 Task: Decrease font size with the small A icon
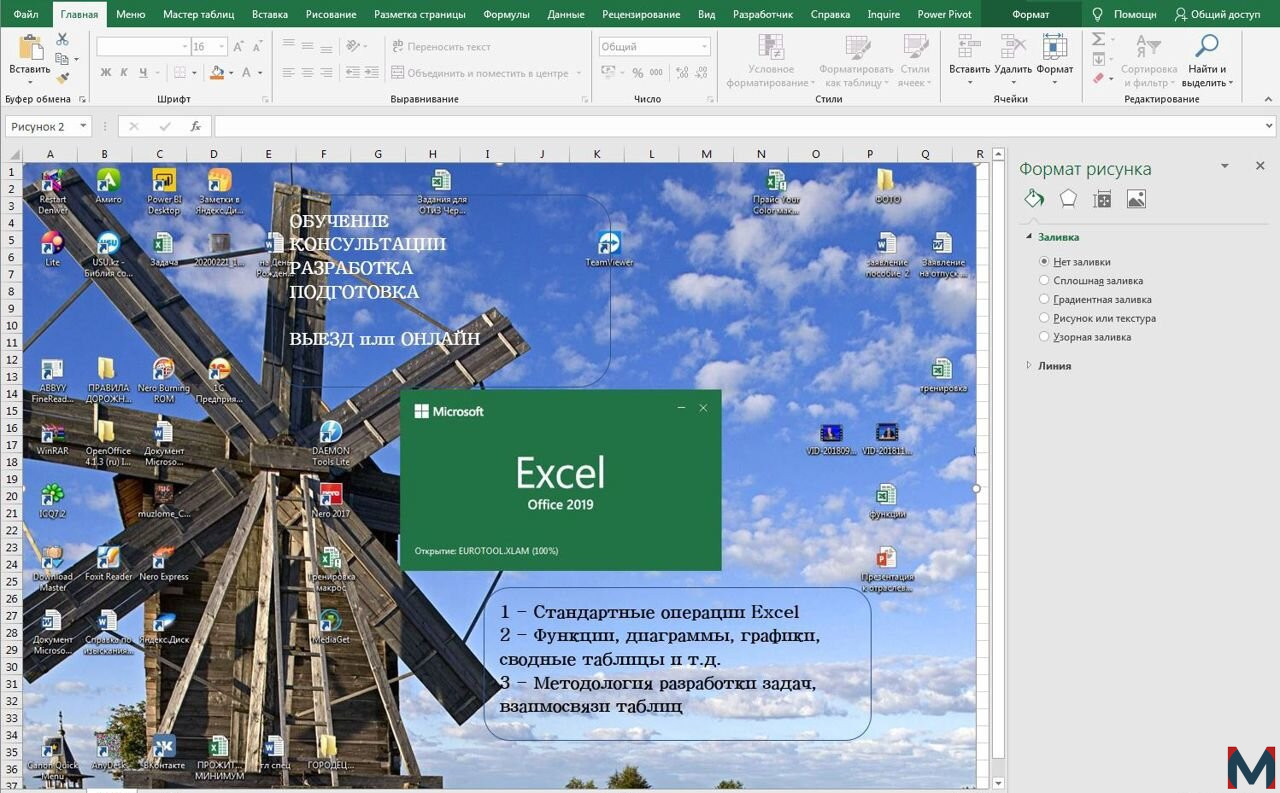pos(256,47)
